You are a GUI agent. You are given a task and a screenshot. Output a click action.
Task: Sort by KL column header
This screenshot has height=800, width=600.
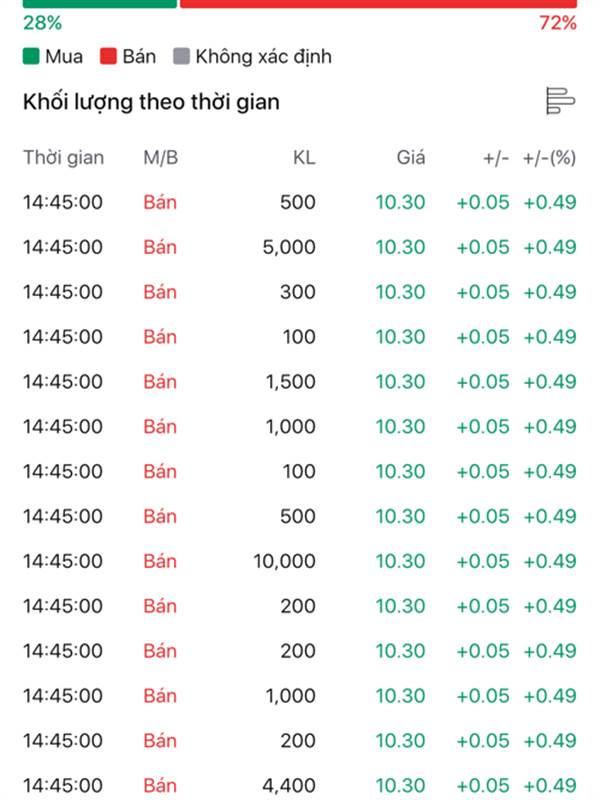(x=304, y=158)
